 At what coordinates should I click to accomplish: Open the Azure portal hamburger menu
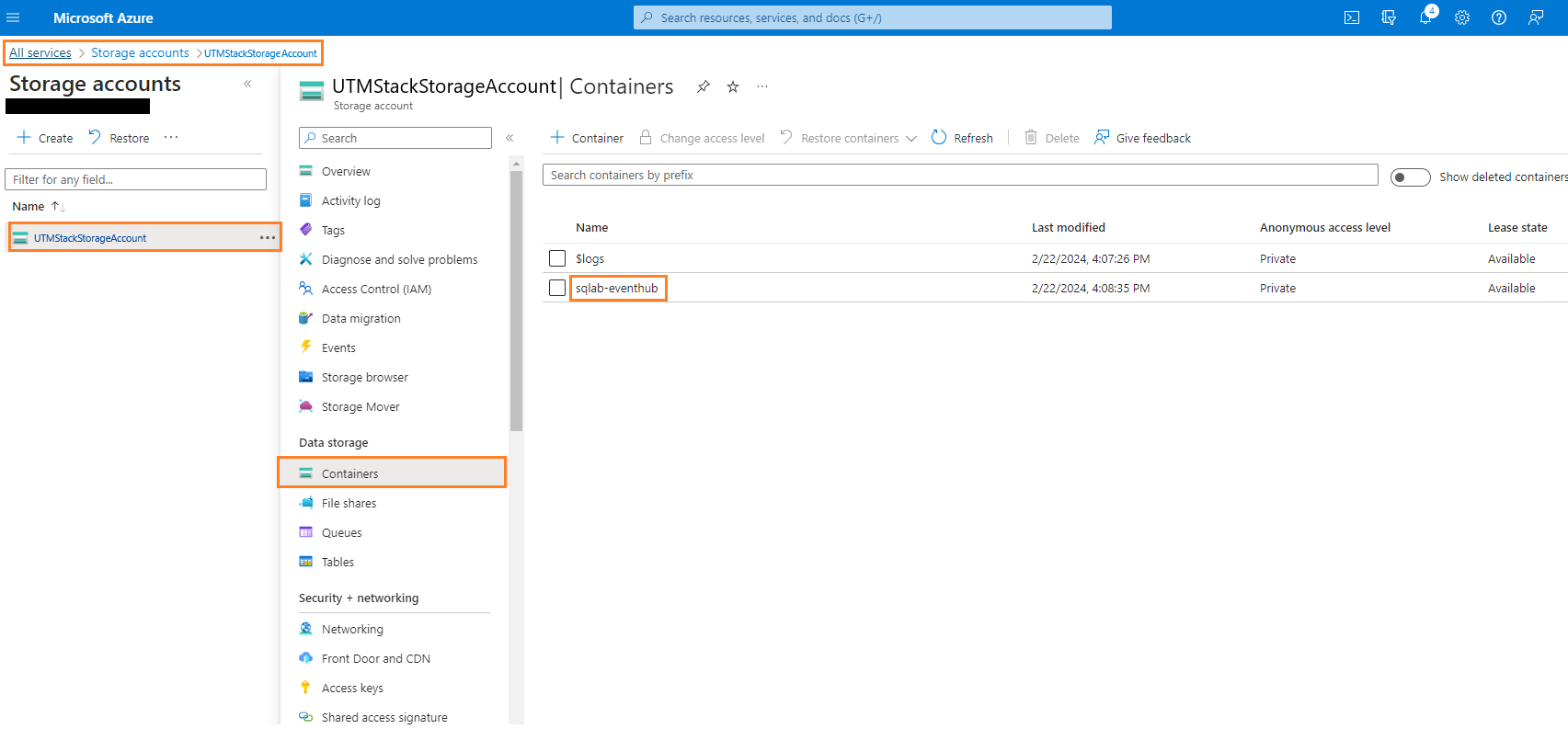(x=13, y=17)
